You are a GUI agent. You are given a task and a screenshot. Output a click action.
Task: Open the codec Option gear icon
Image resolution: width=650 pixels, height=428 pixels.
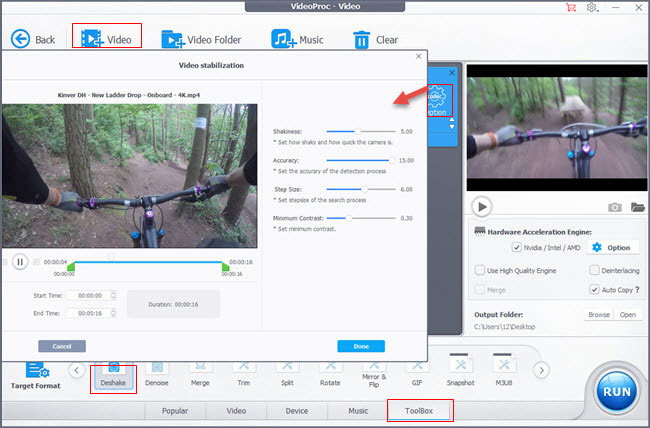point(438,100)
